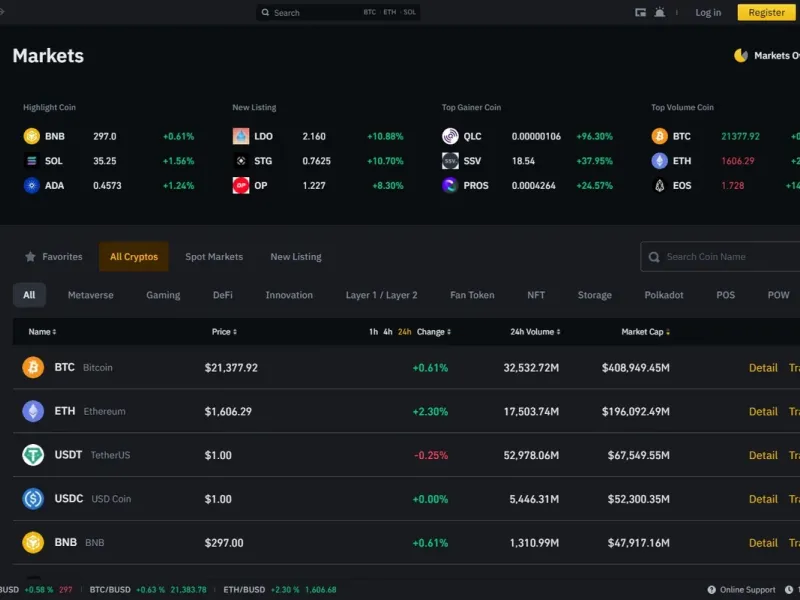Sort the table by Name column

(42, 332)
